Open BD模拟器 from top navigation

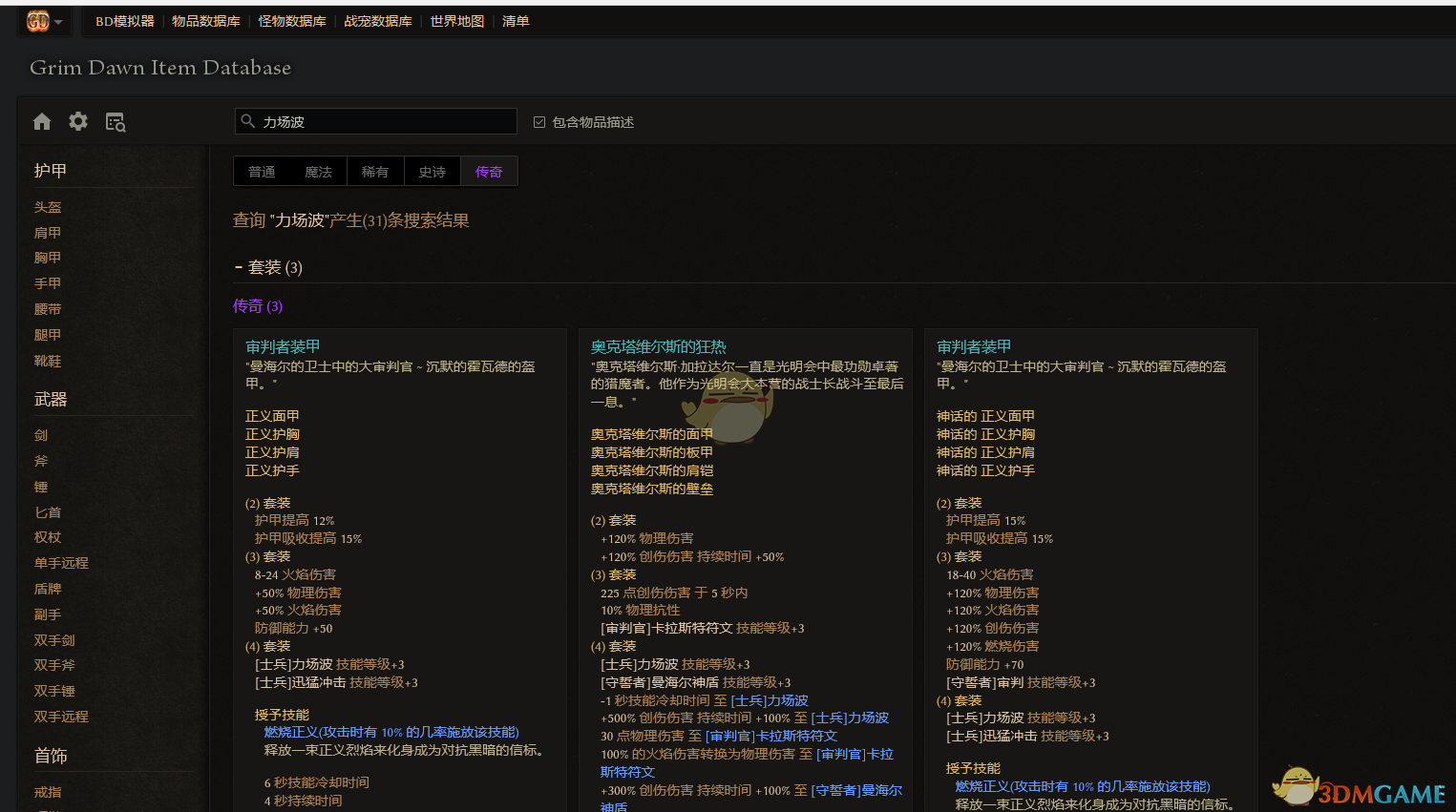point(124,21)
